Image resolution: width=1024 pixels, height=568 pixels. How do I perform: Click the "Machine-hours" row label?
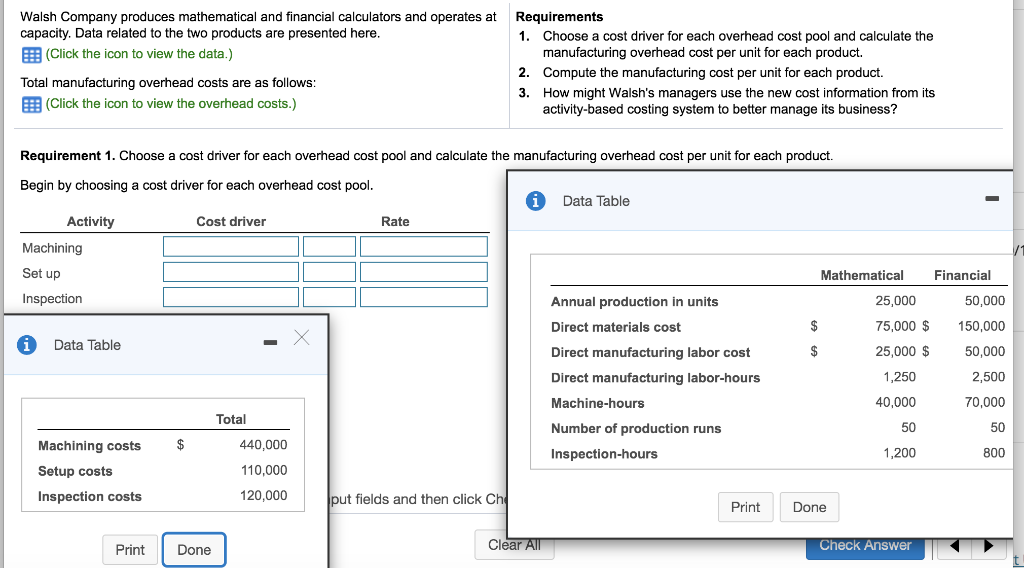click(x=598, y=403)
